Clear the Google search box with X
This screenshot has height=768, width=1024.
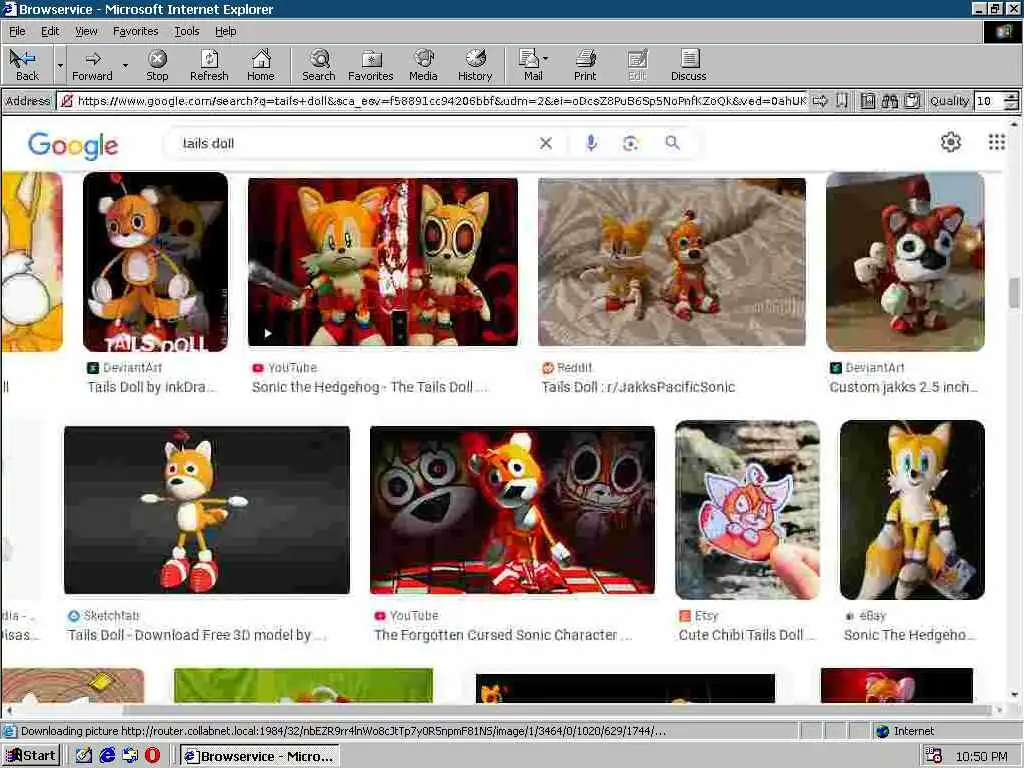click(x=546, y=143)
